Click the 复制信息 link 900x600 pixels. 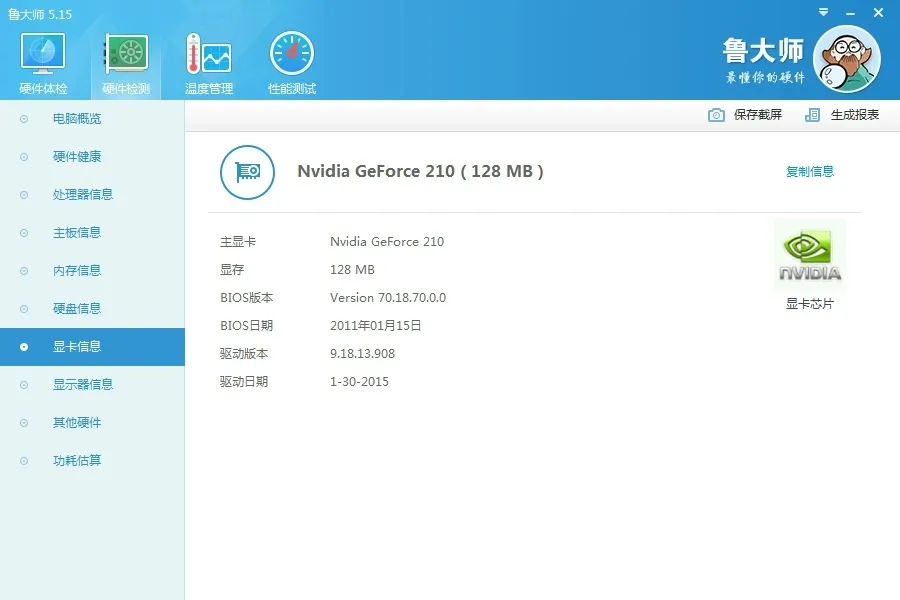[x=809, y=171]
